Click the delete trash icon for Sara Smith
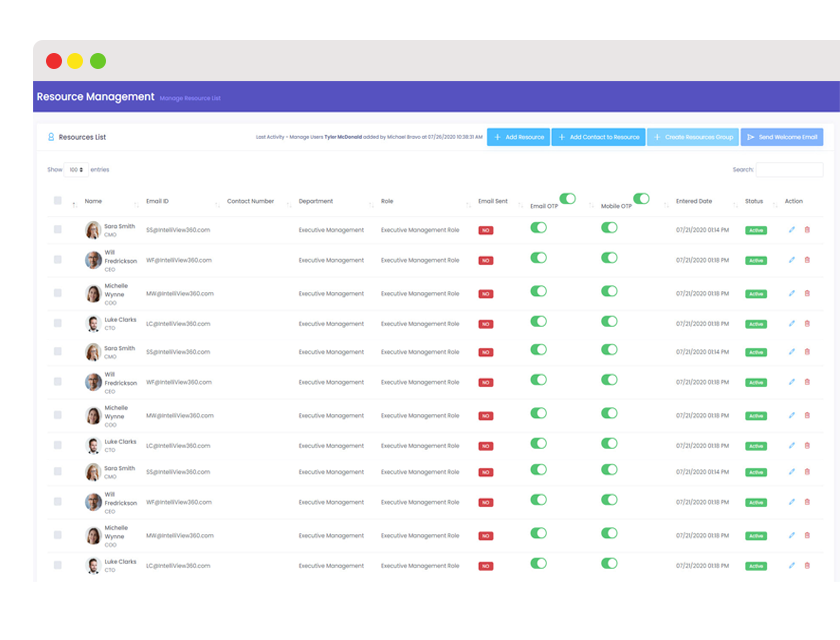Image resolution: width=840 pixels, height=640 pixels. point(808,230)
